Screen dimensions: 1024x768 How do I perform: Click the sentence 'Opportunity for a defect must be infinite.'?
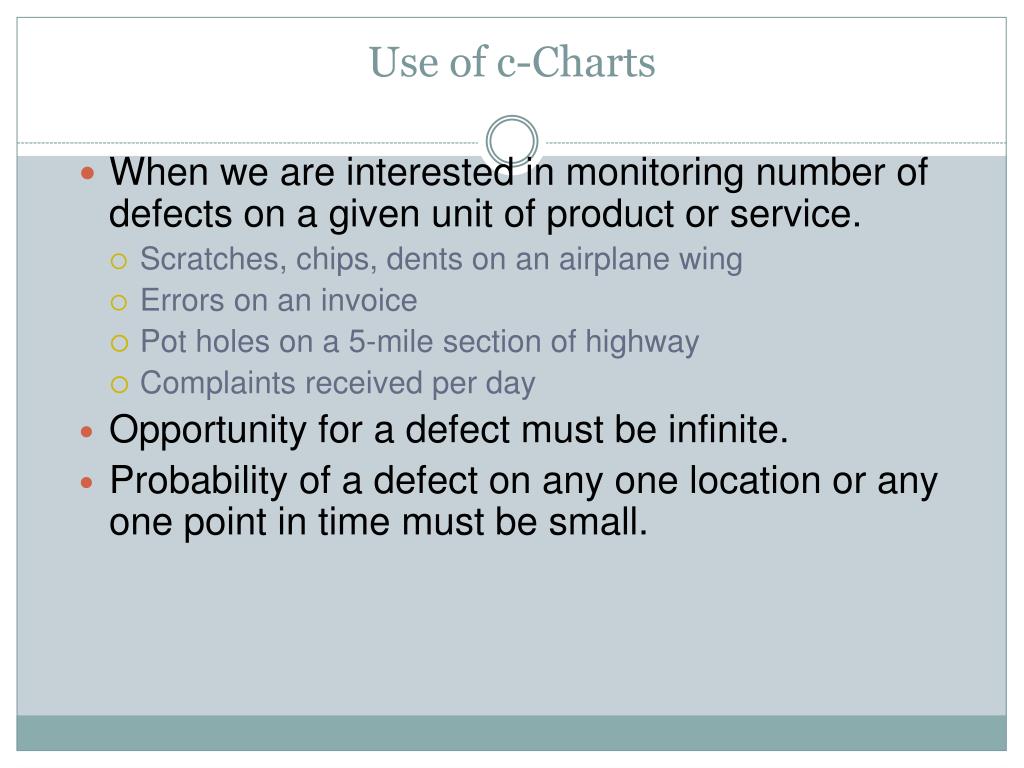(x=449, y=430)
